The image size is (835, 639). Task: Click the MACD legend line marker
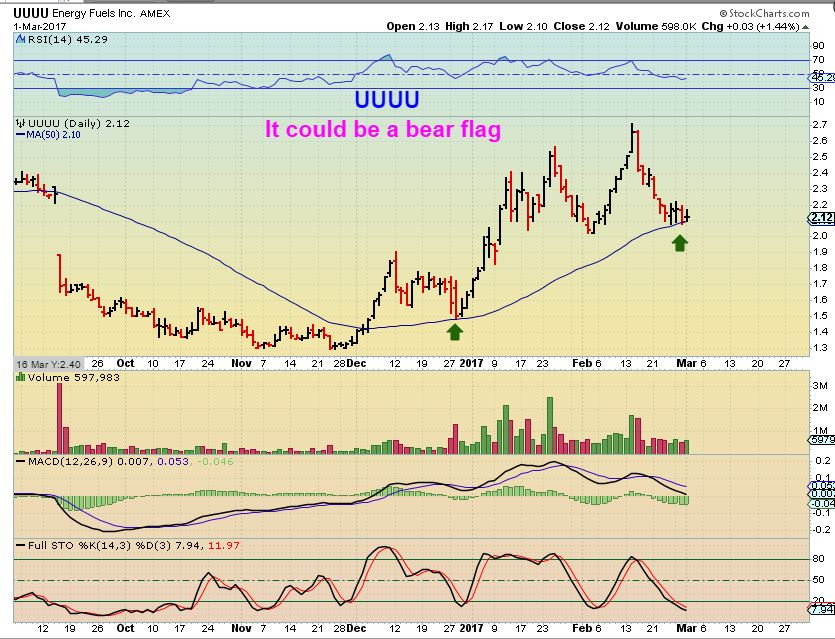pyautogui.click(x=21, y=461)
